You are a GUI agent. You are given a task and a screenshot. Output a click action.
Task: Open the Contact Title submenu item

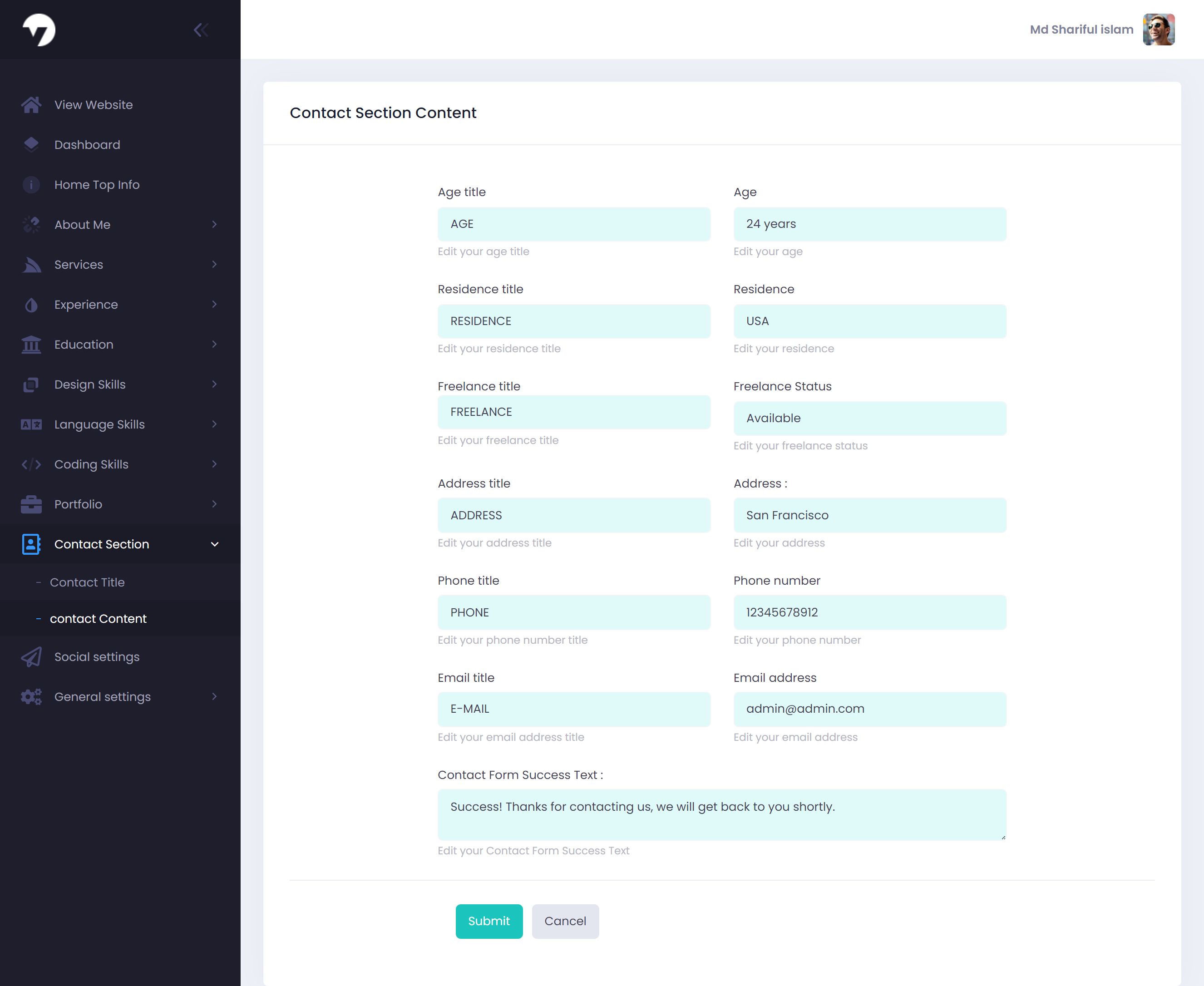click(87, 583)
